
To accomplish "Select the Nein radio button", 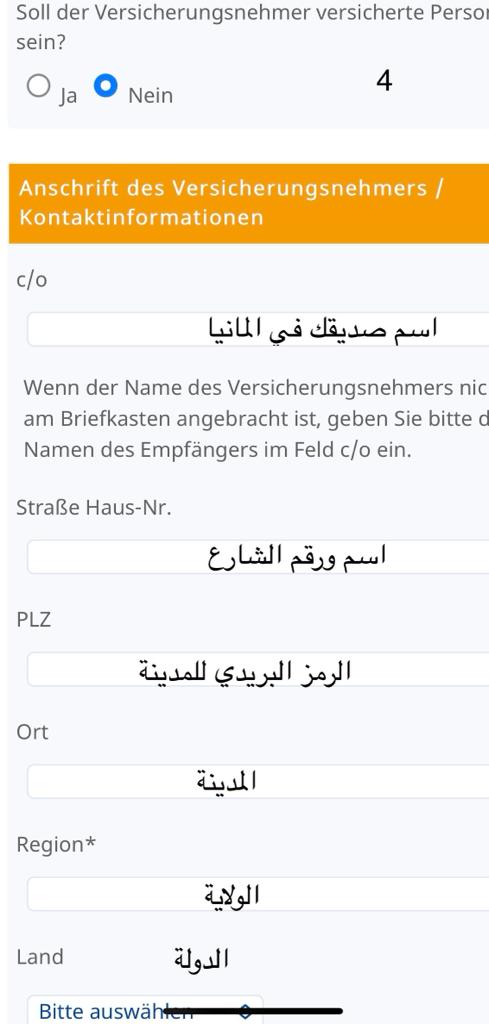I will [106, 86].
